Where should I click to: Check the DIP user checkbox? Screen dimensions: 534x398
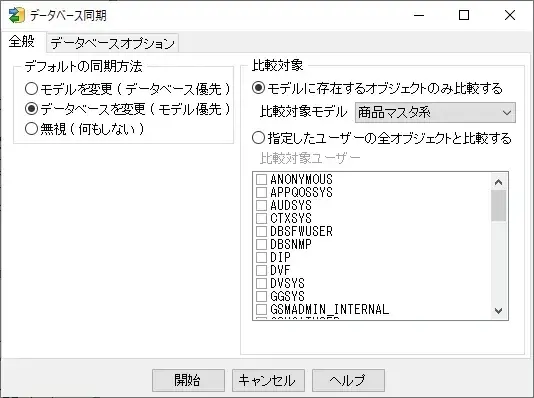pyautogui.click(x=261, y=257)
